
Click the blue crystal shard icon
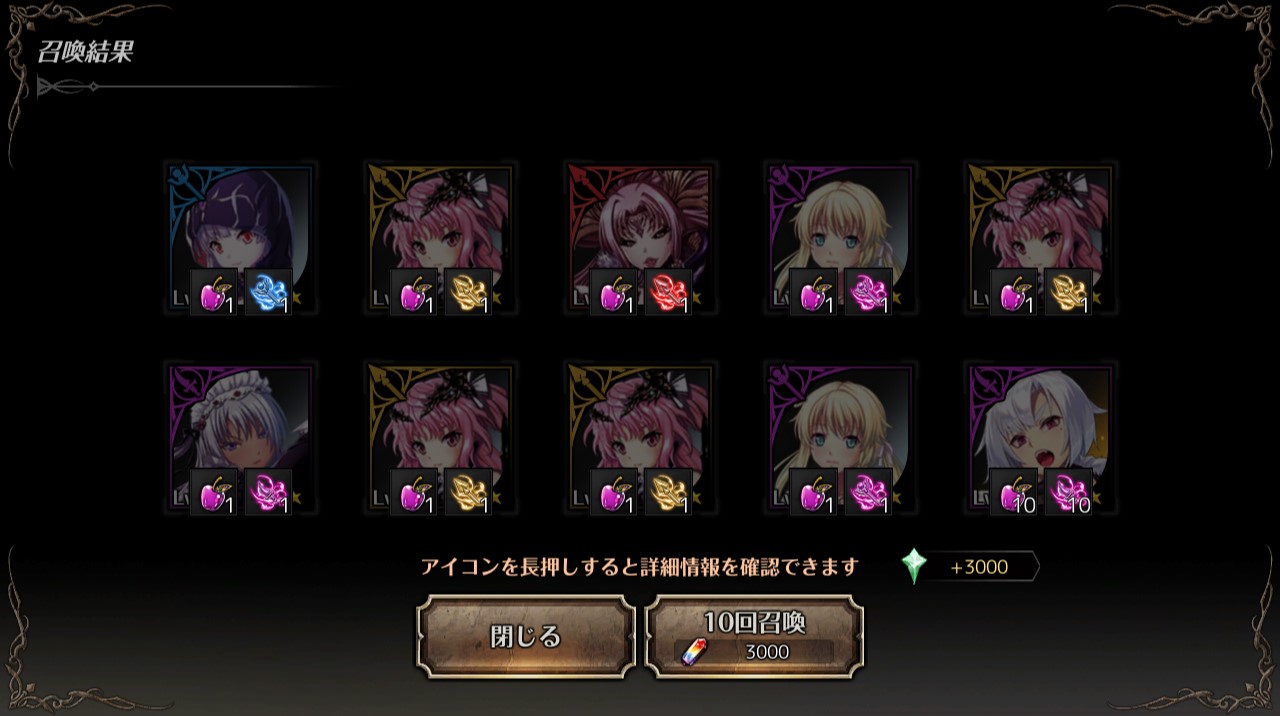coord(268,293)
